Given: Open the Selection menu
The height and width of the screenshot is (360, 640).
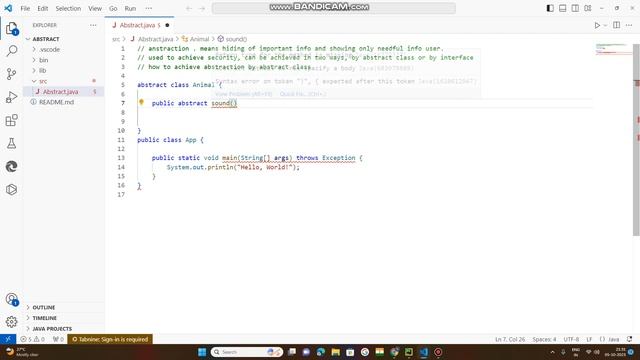Looking at the screenshot, I should tap(68, 8).
